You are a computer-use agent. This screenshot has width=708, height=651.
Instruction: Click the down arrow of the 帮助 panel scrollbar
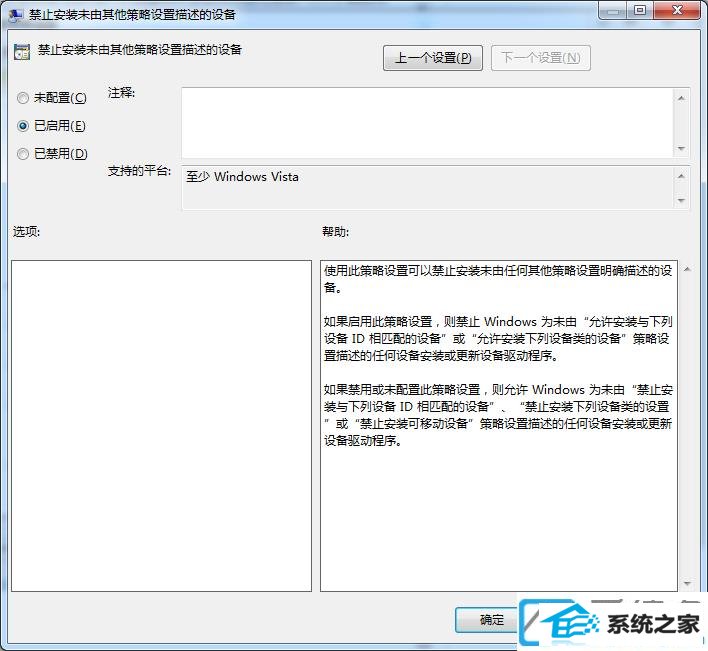(x=687, y=584)
